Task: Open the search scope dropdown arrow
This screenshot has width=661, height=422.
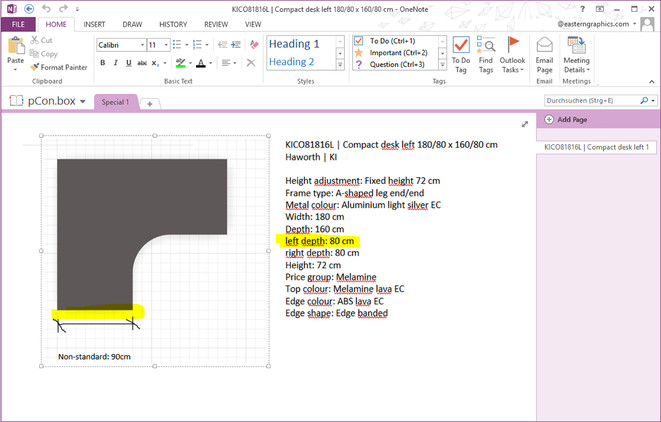Action: [x=653, y=101]
